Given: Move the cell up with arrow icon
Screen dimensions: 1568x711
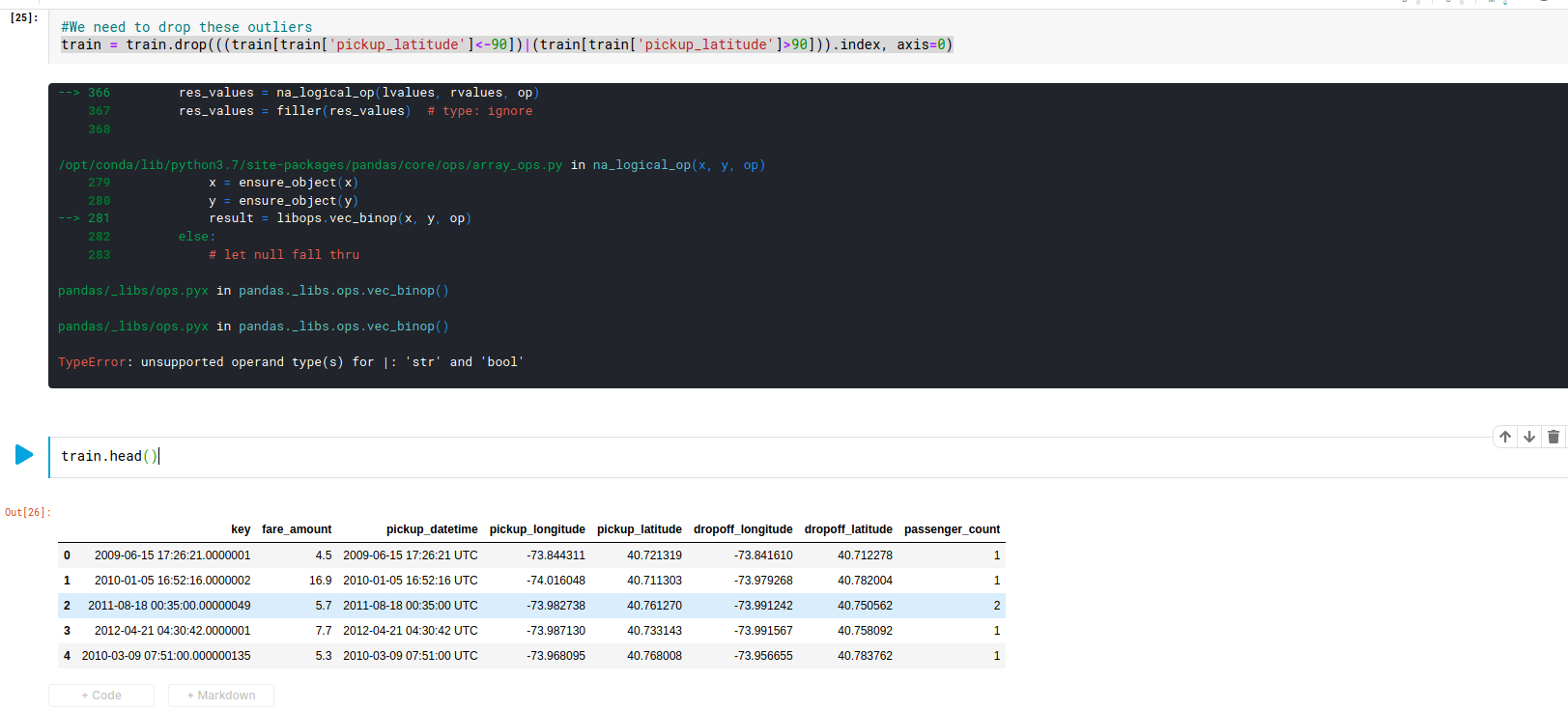Looking at the screenshot, I should coord(1505,437).
